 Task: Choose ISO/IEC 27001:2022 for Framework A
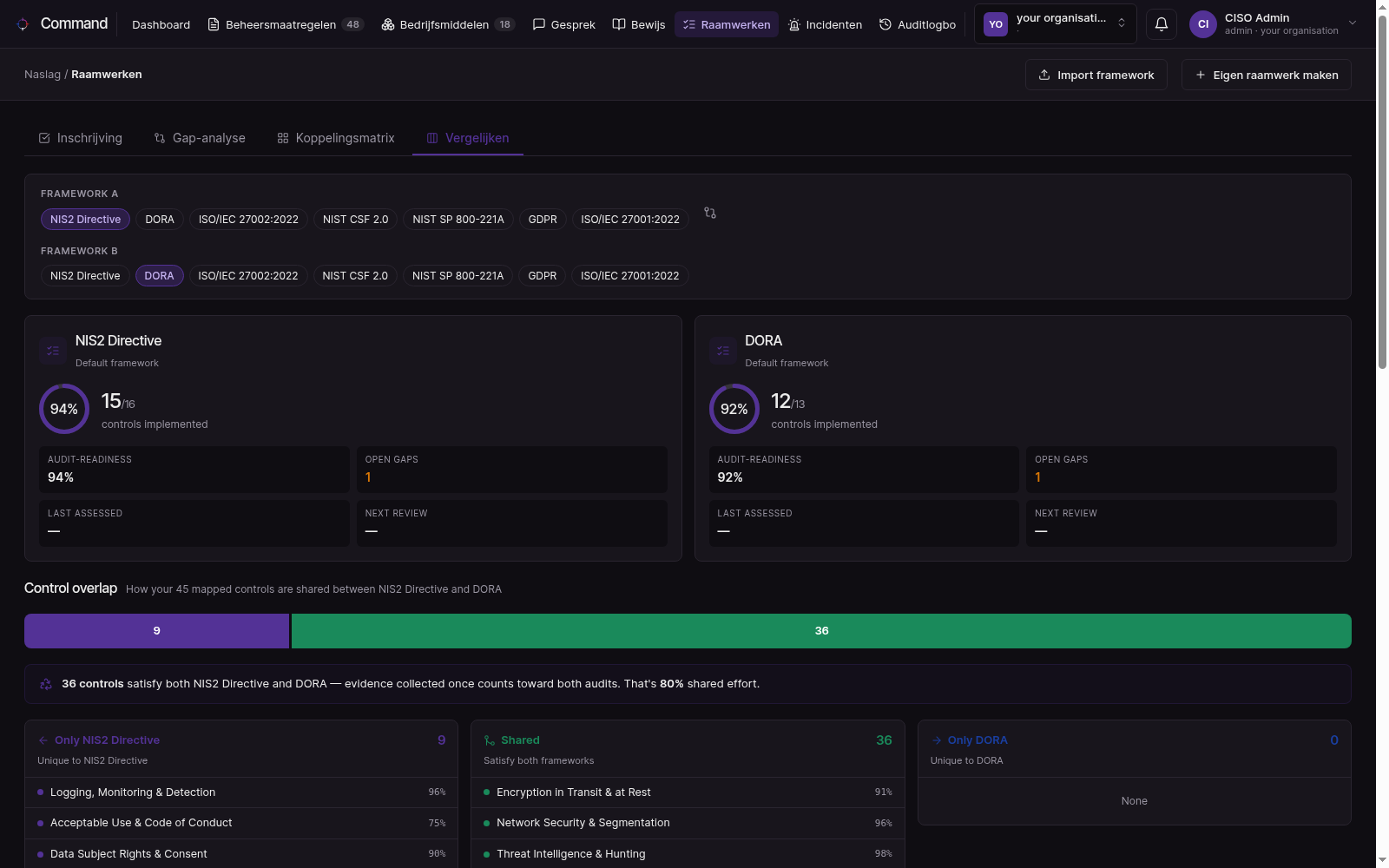click(x=630, y=220)
